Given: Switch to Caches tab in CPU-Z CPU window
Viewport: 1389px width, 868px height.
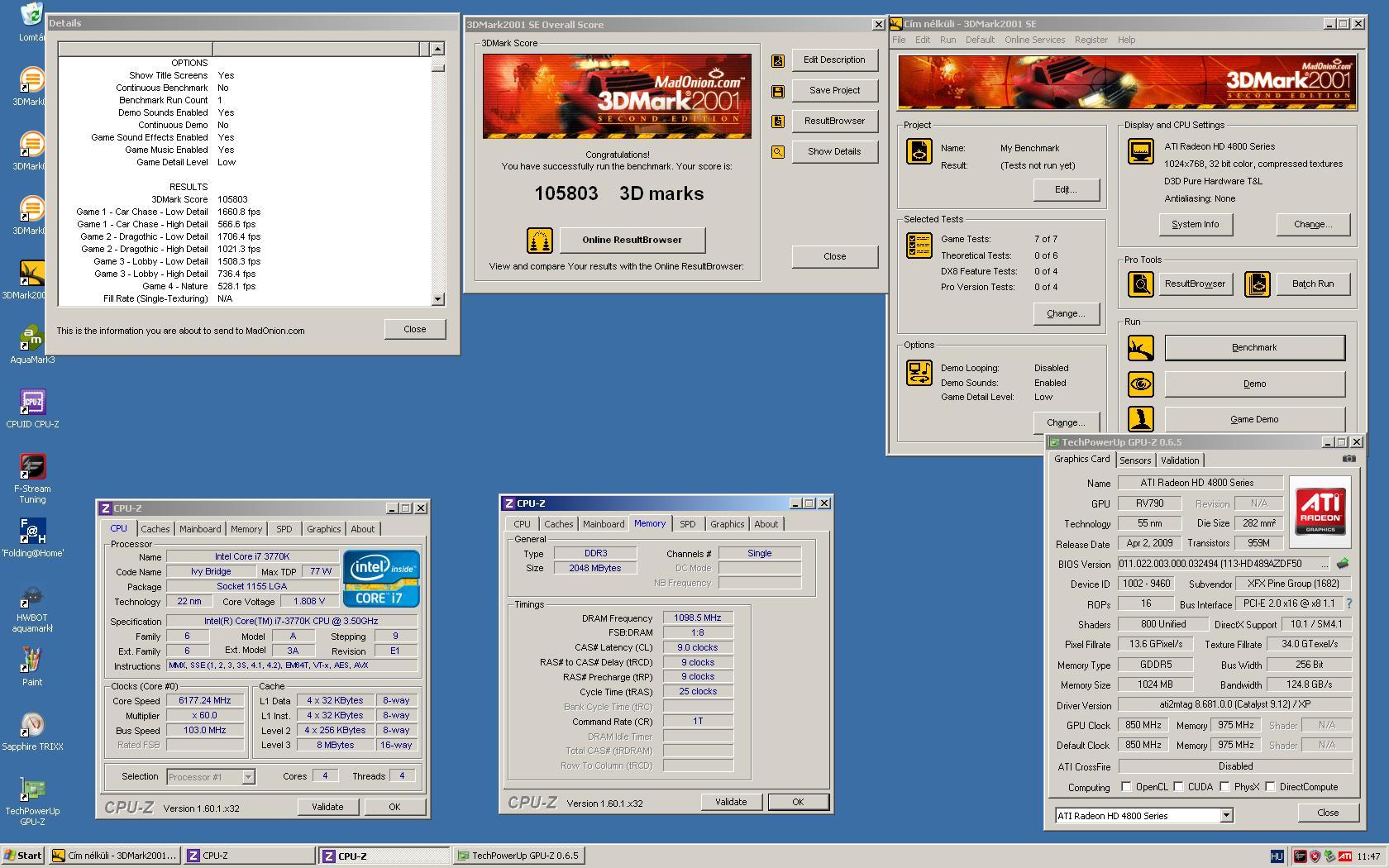Looking at the screenshot, I should 155,529.
